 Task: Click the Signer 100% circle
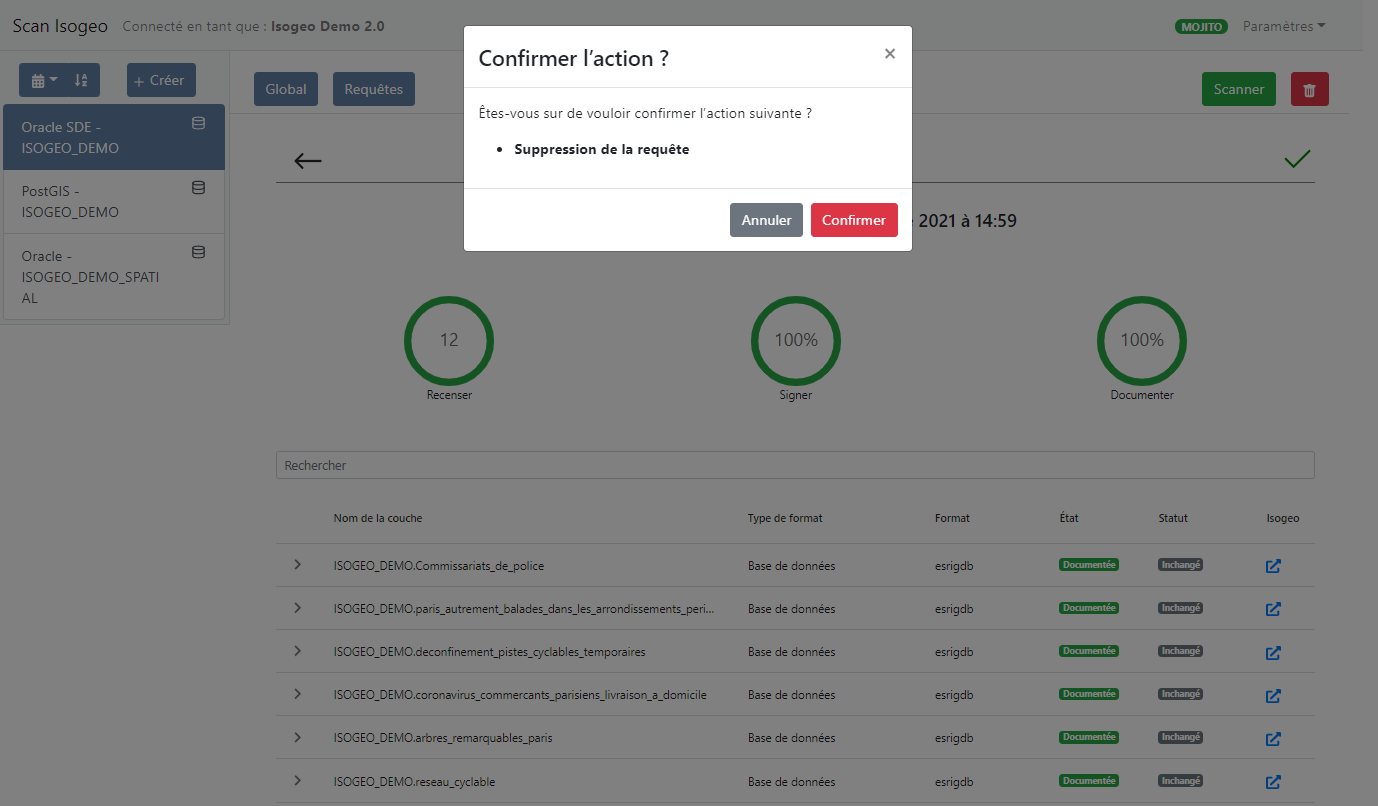(x=796, y=340)
